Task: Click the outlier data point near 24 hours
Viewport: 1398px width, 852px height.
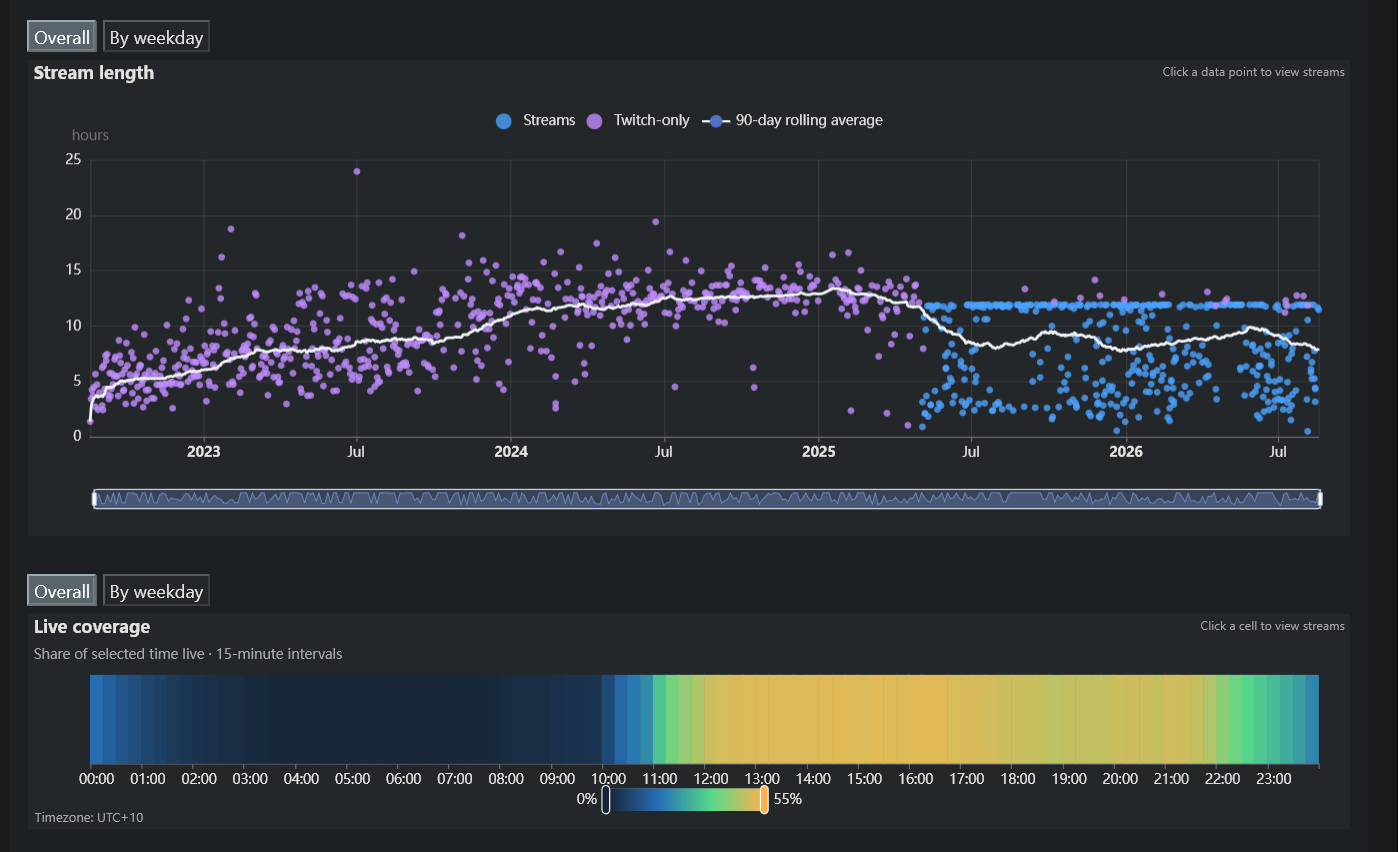Action: pyautogui.click(x=357, y=171)
